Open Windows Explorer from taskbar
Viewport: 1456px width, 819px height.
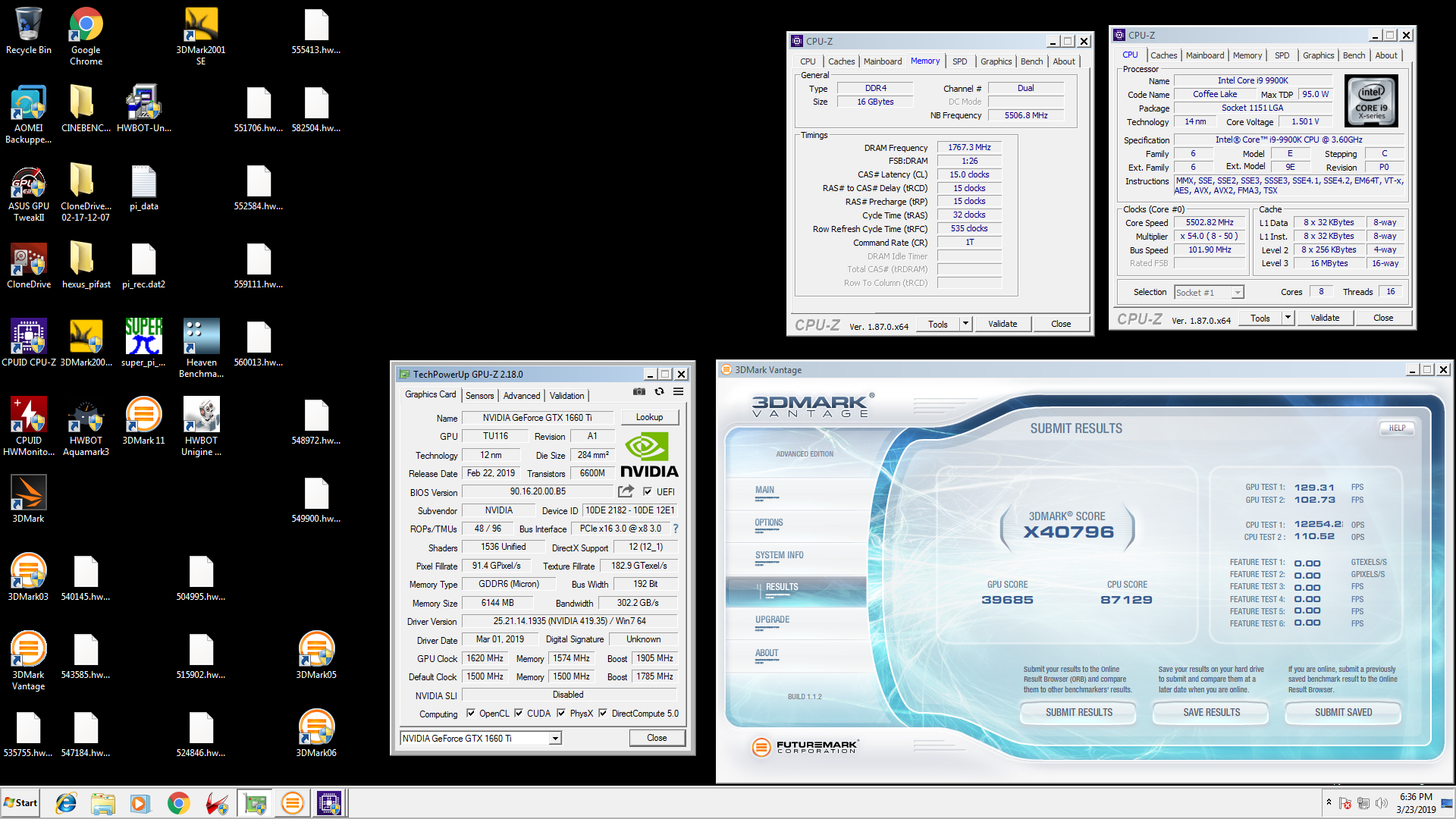pos(103,803)
